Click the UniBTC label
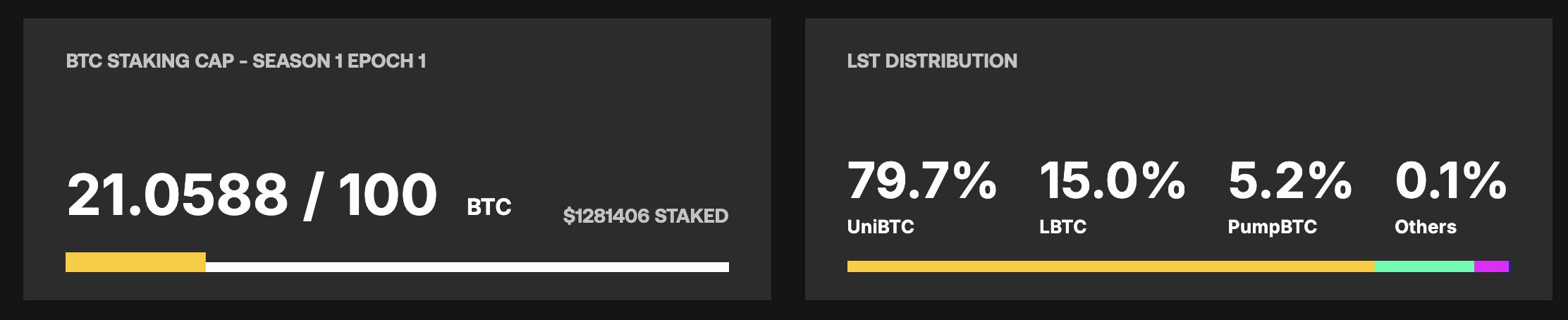 [881, 227]
